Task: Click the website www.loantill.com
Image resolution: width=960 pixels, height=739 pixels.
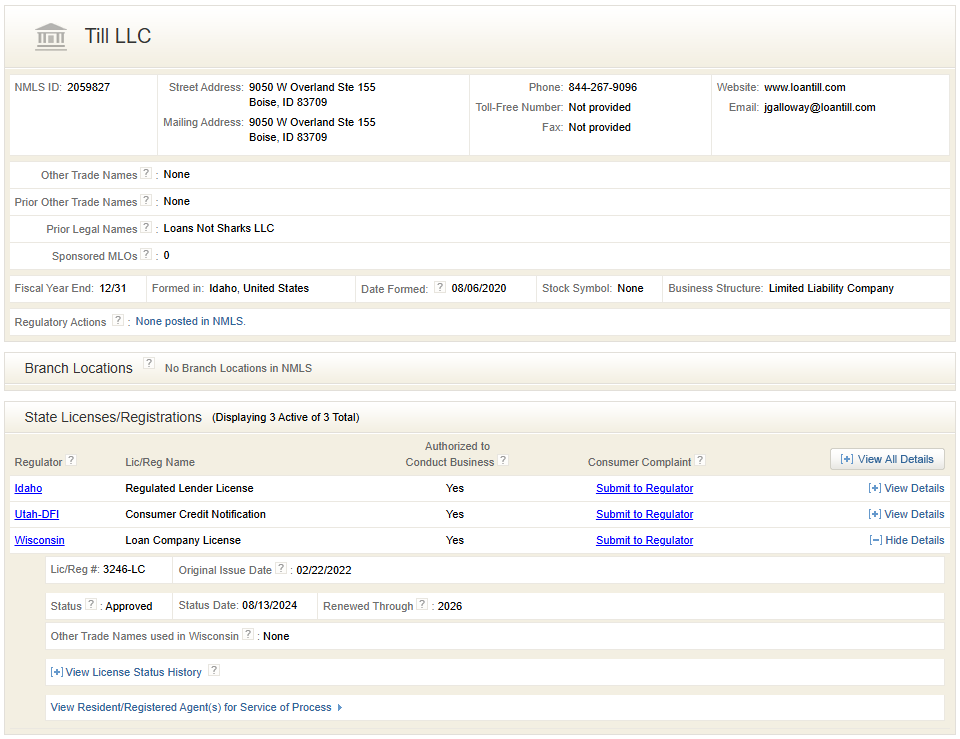Action: click(804, 87)
